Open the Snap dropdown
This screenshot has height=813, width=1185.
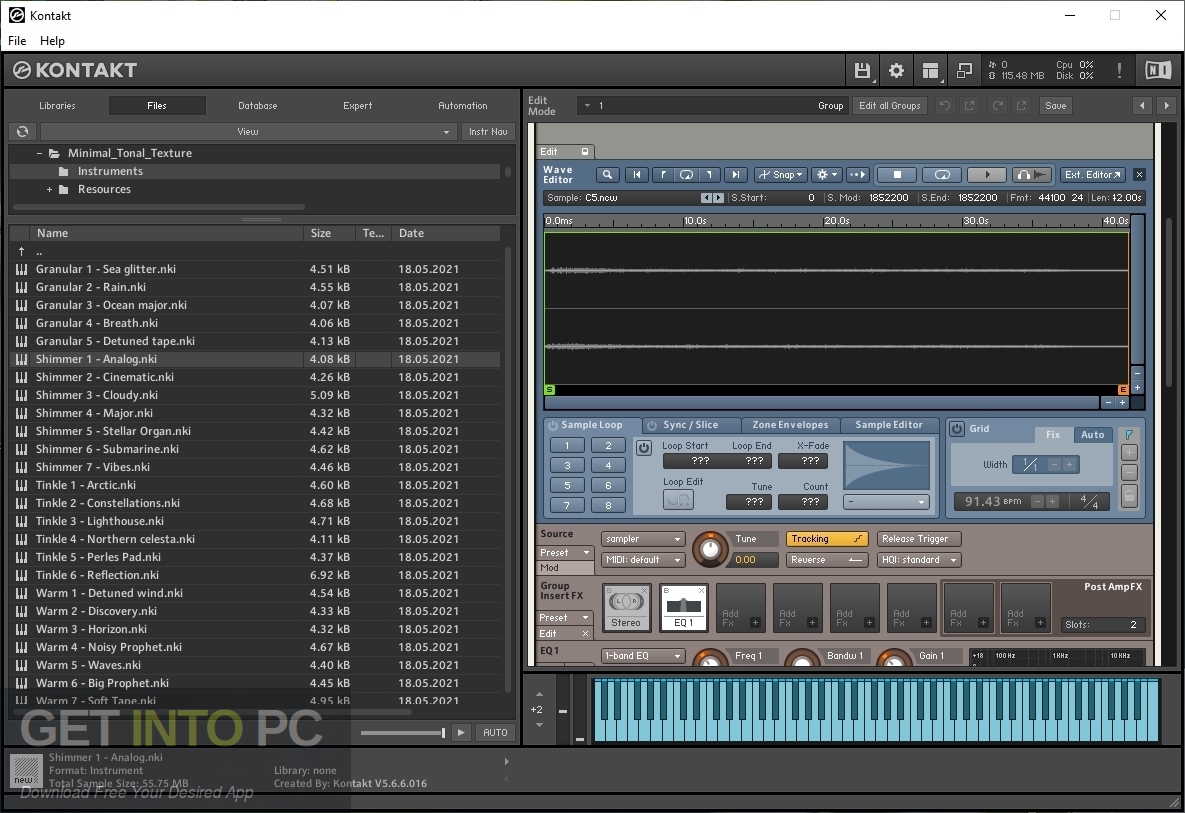781,175
